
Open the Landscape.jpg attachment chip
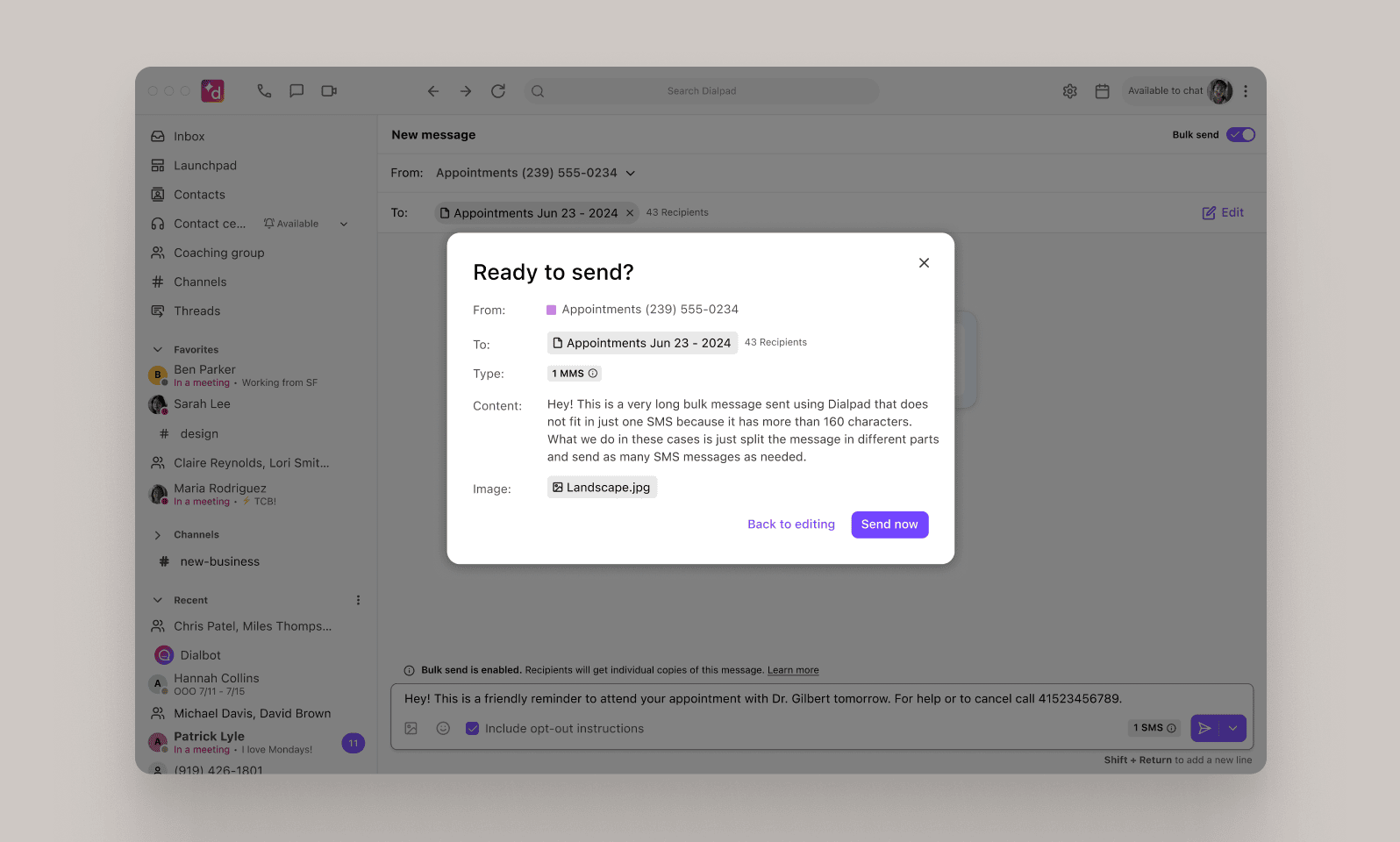[602, 488]
